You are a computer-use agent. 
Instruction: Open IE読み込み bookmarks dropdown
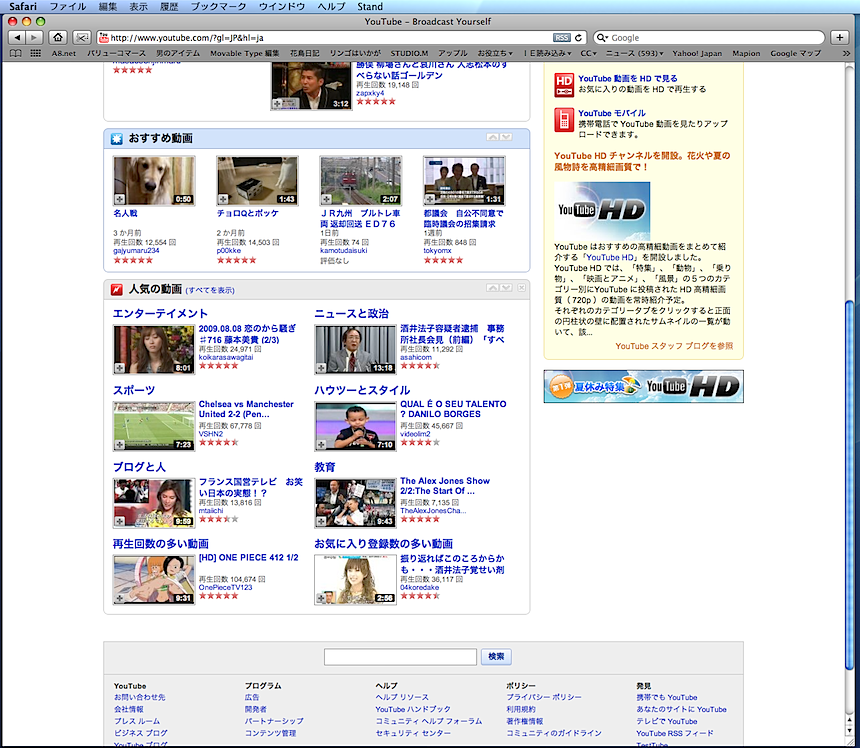point(547,53)
